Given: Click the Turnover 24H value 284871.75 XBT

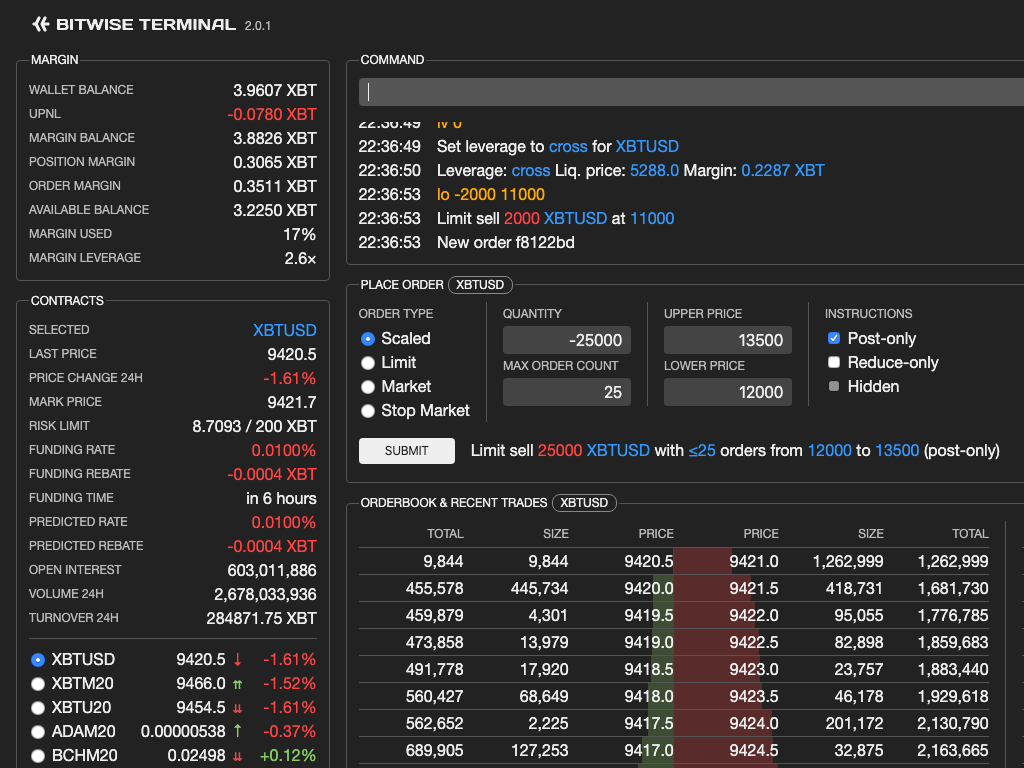Looking at the screenshot, I should (261, 618).
